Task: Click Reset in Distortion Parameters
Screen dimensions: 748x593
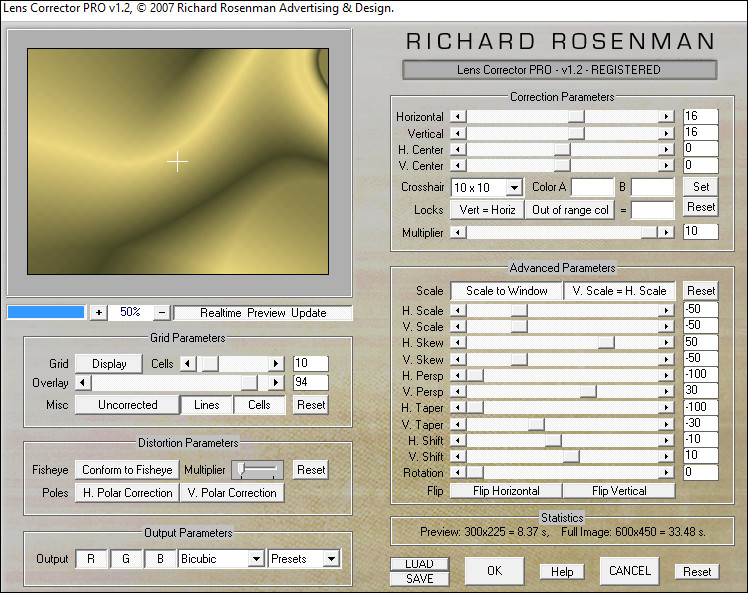Action: pos(311,470)
